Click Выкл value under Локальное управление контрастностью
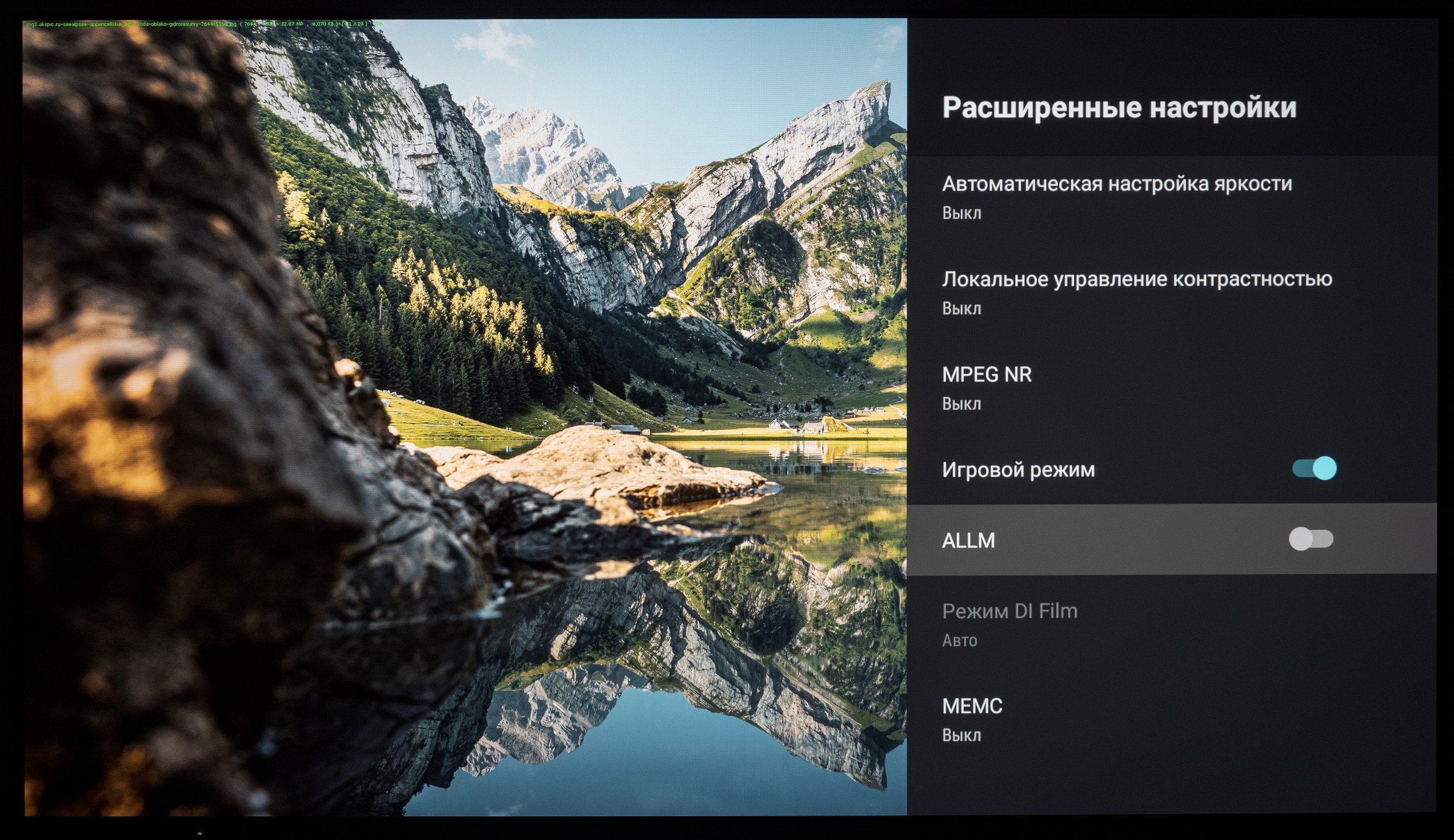 pos(961,308)
